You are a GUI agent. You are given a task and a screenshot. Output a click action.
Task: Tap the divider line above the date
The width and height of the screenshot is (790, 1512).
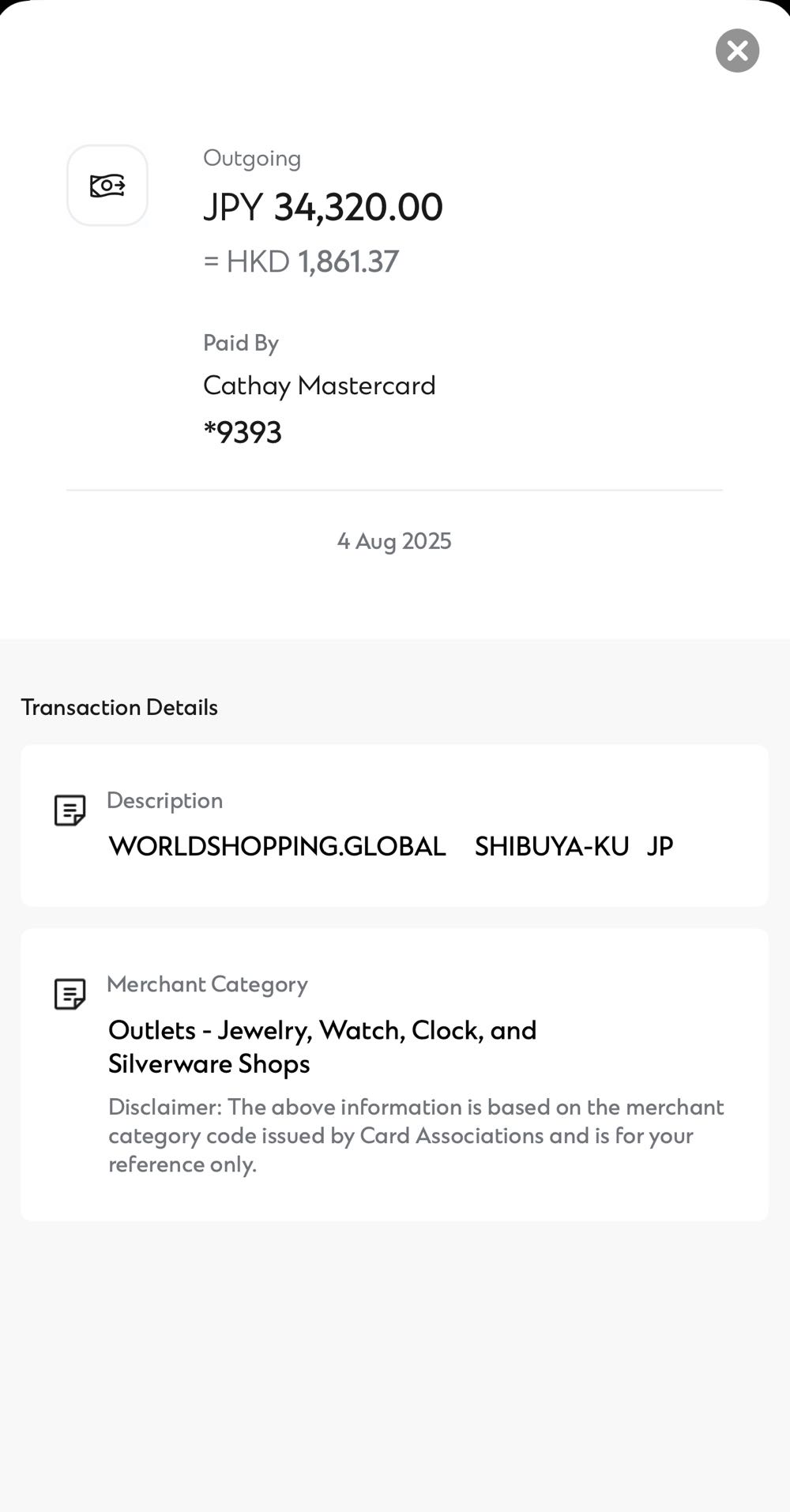(x=394, y=490)
